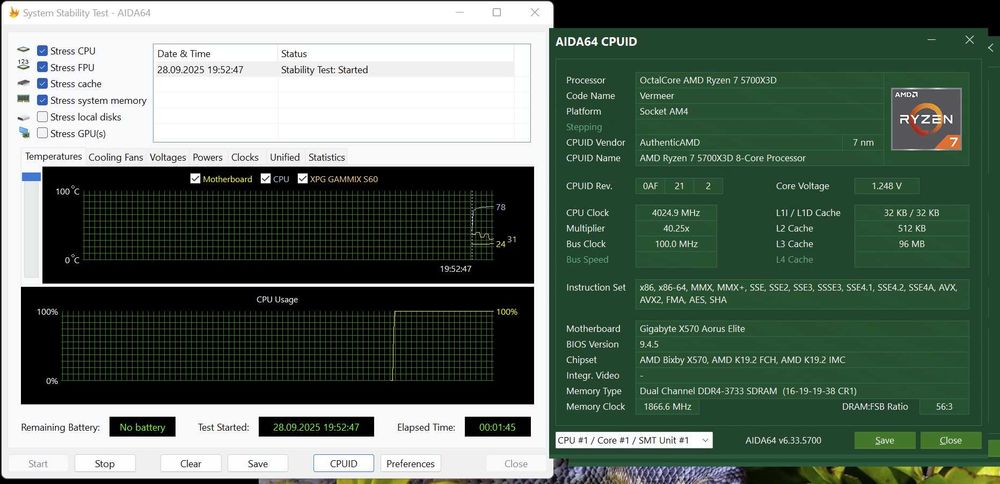Click the 96 MB L3 Cache value

point(911,244)
